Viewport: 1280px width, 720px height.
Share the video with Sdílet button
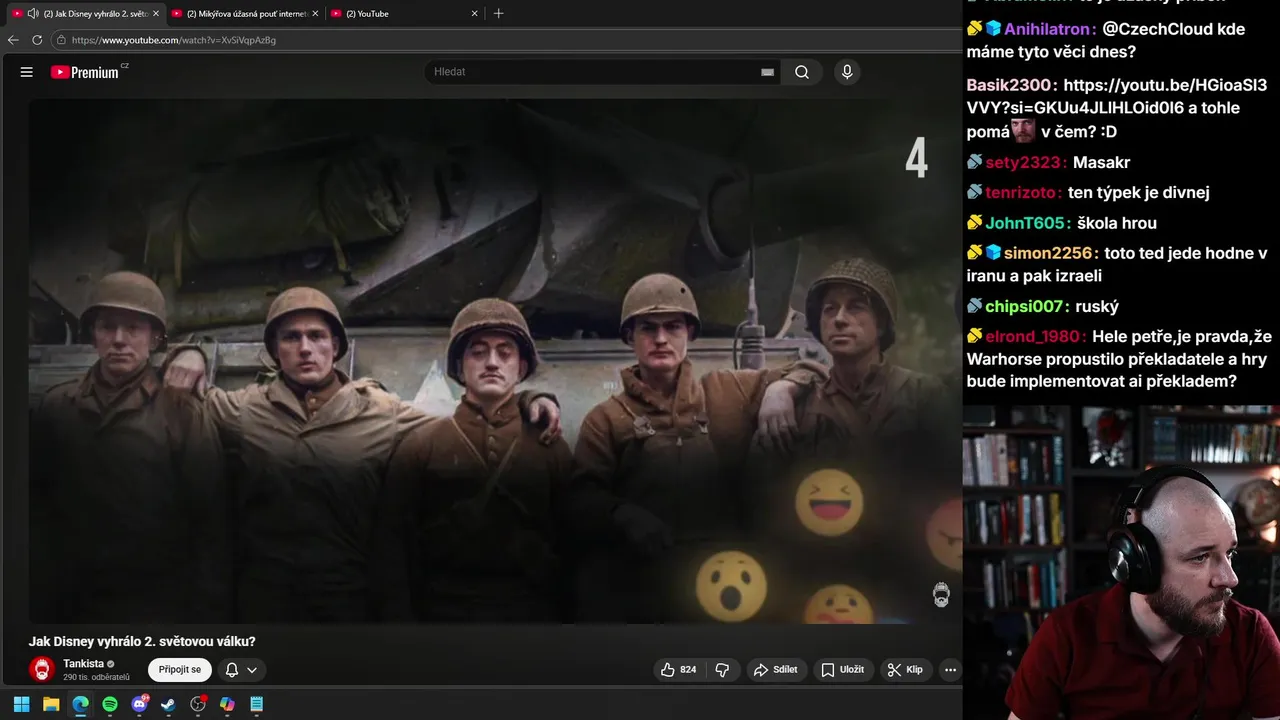[x=776, y=670]
